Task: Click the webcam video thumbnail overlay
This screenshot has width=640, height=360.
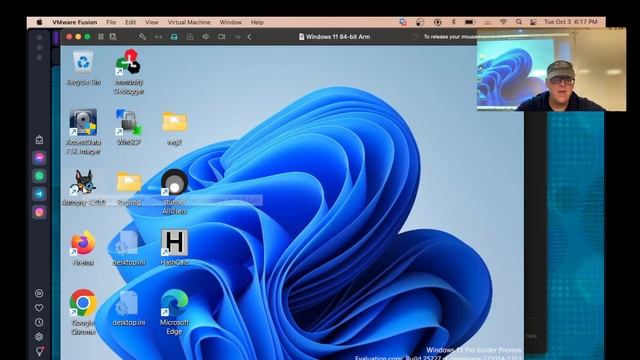Action: pos(551,69)
